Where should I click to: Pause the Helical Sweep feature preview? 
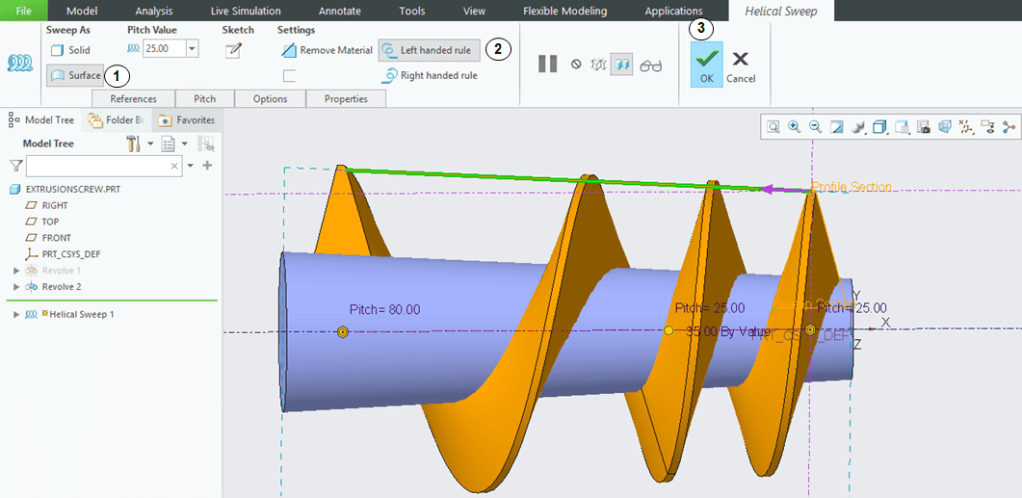point(547,64)
